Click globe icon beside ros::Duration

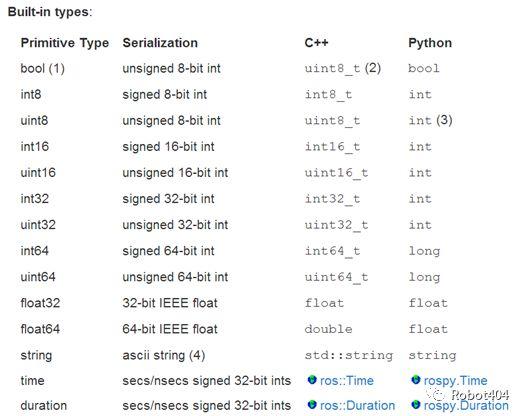pyautogui.click(x=312, y=405)
